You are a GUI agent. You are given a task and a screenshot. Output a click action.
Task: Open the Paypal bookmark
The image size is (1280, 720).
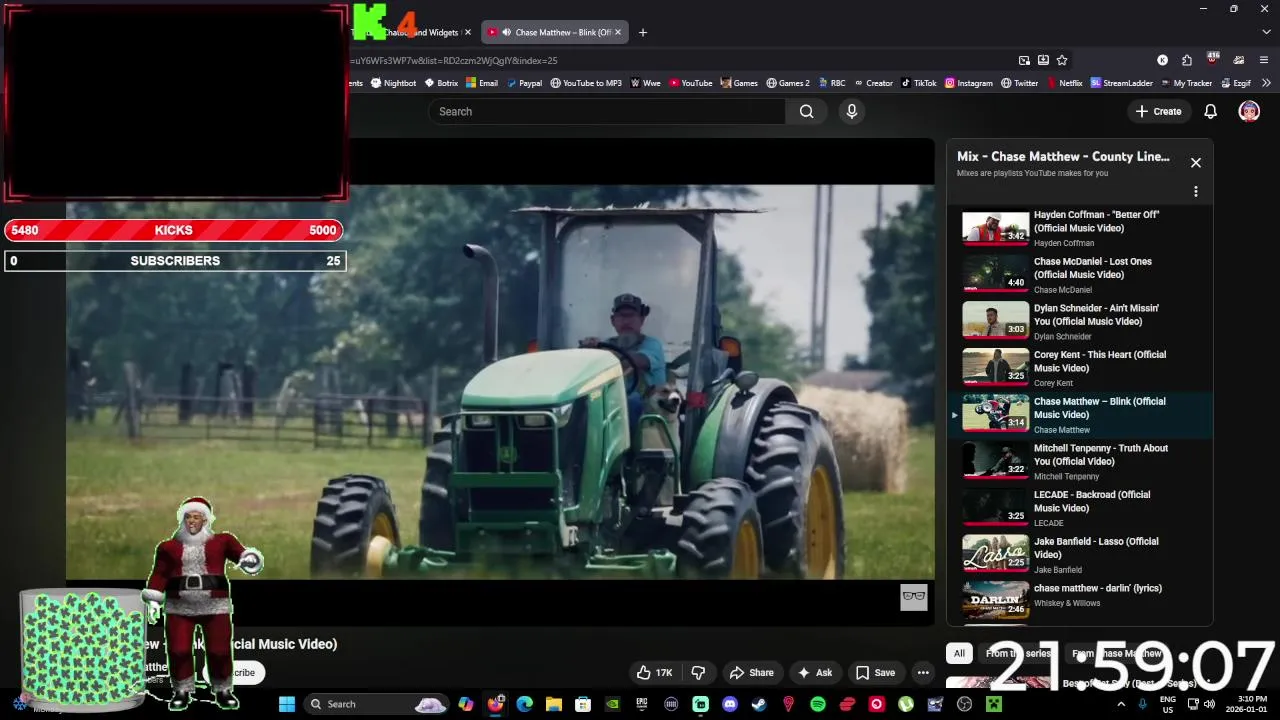point(524,83)
